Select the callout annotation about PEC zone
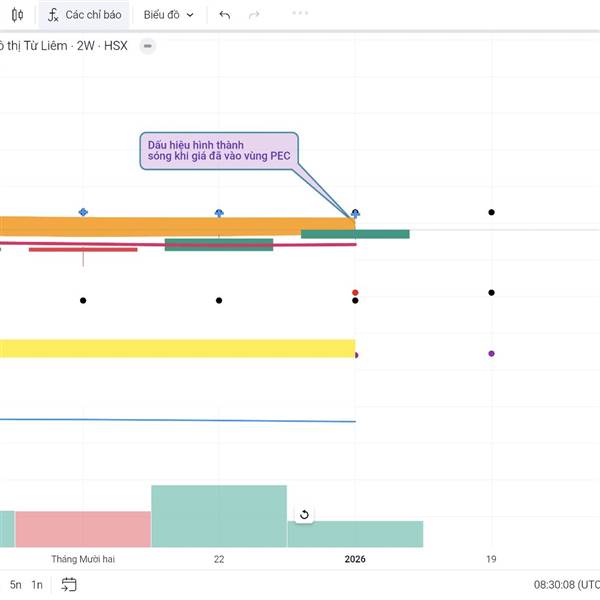The height and width of the screenshot is (600, 600). (x=219, y=151)
